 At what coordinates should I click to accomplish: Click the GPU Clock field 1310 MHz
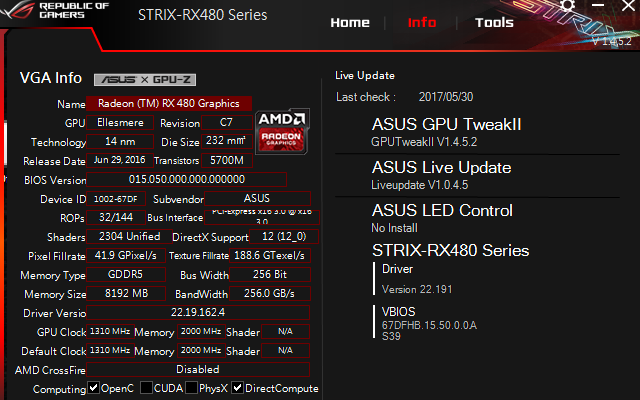(110, 331)
